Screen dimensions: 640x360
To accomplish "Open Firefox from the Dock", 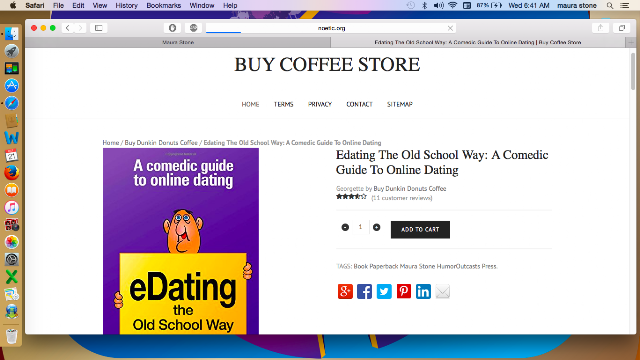I will tap(12, 173).
